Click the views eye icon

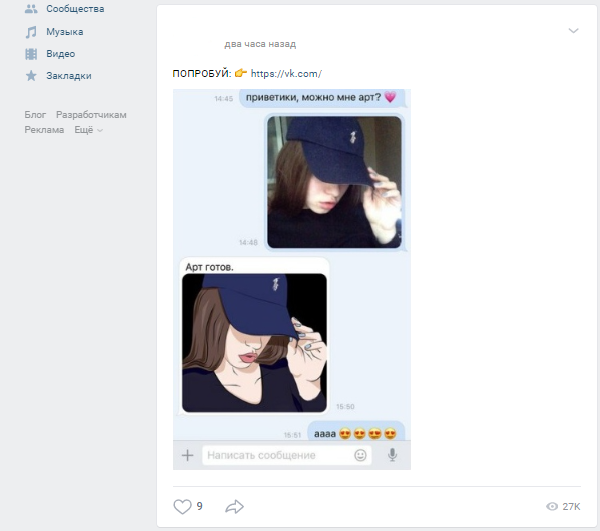point(552,507)
